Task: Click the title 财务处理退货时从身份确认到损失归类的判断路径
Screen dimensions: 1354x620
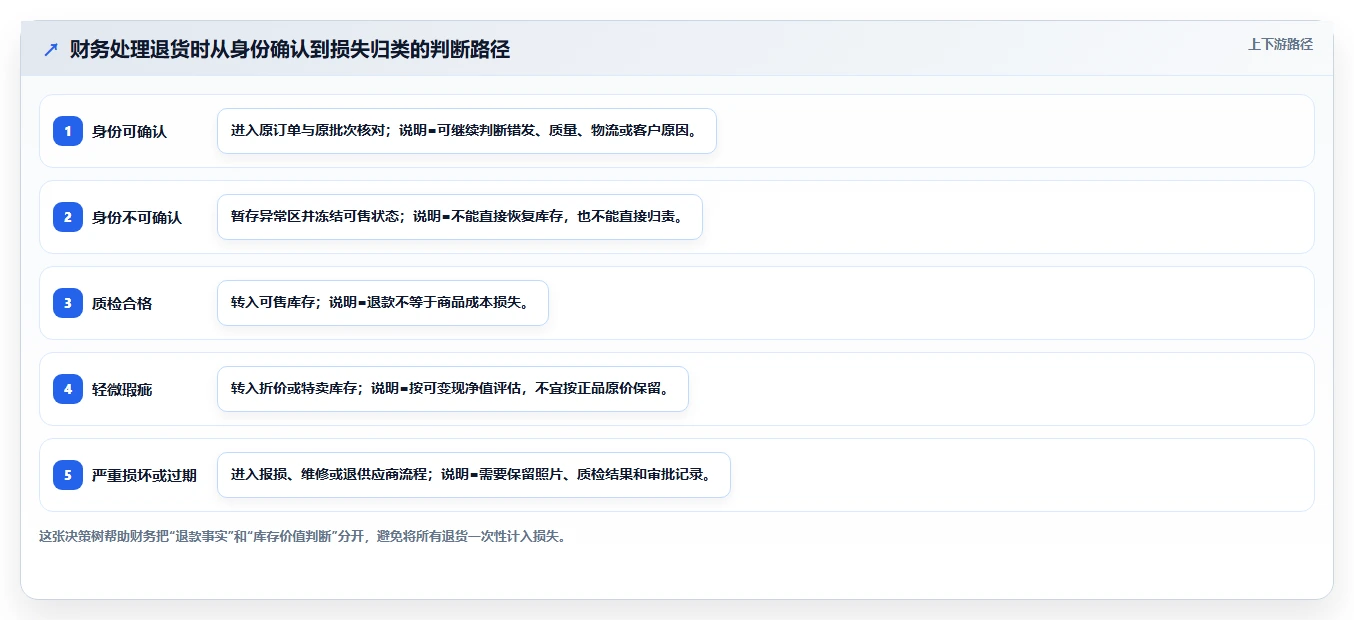Action: [x=290, y=49]
